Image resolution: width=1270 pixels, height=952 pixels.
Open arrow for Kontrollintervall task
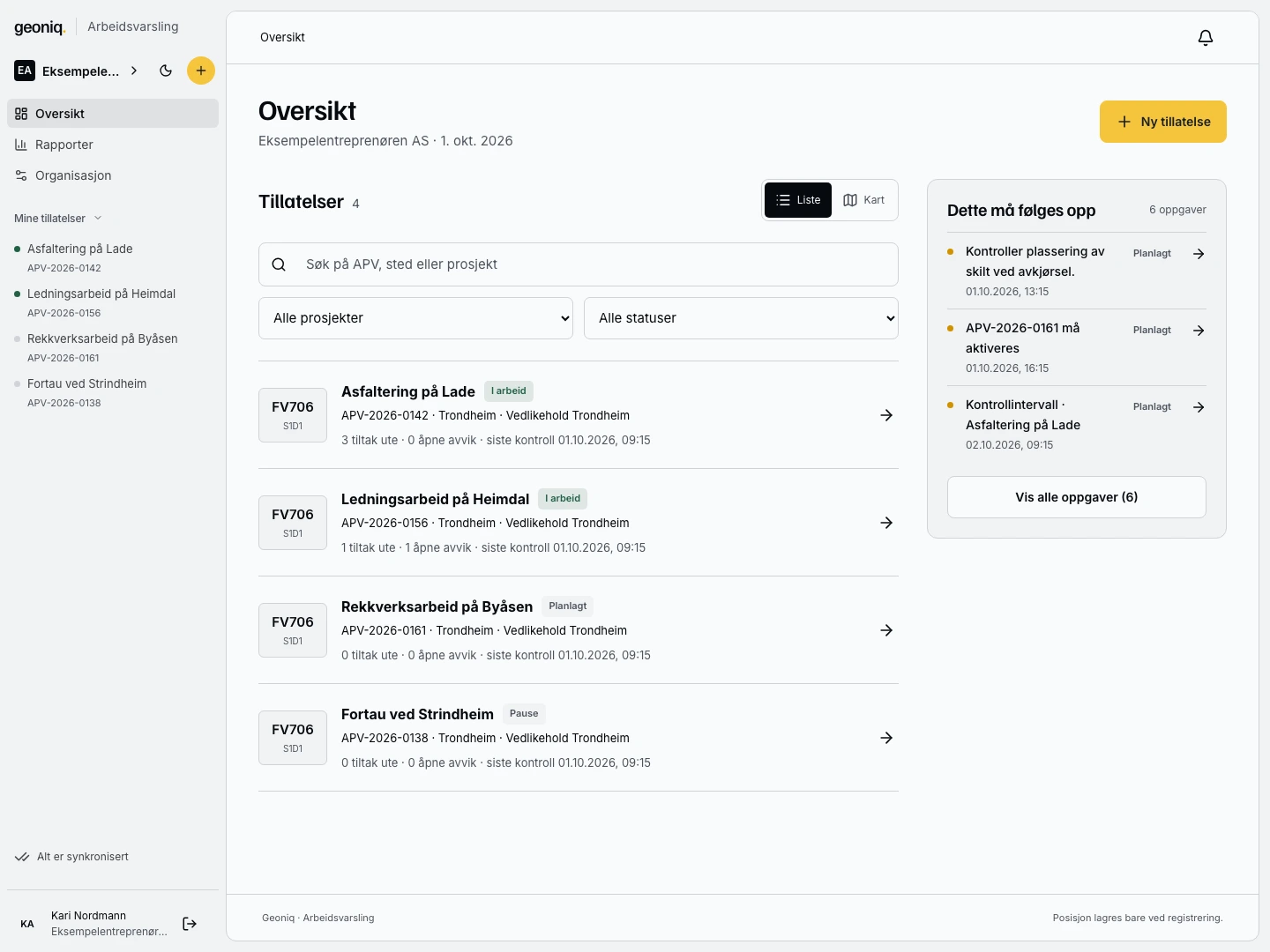pyautogui.click(x=1199, y=407)
